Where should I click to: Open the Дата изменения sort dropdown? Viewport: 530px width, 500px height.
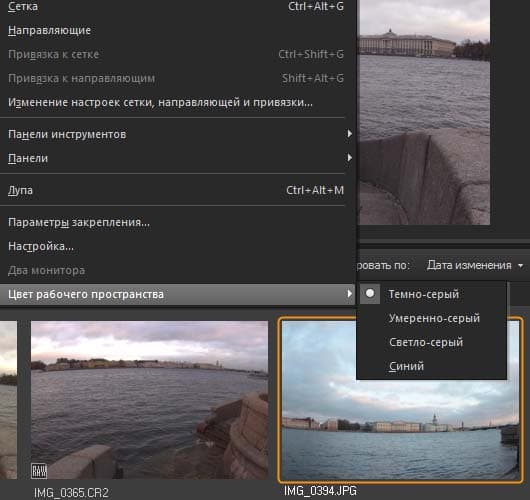(475, 265)
